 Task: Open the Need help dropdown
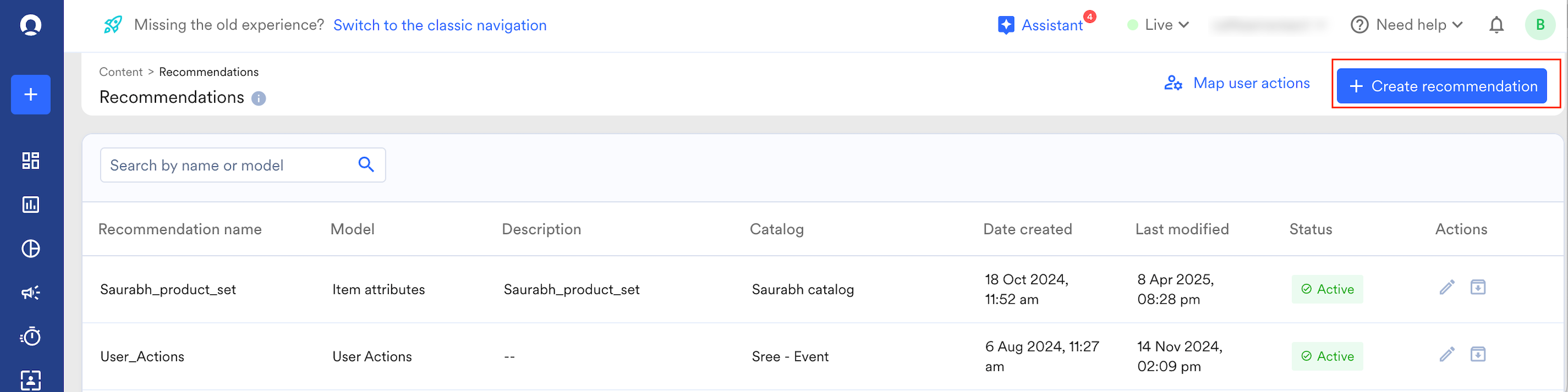1407,25
